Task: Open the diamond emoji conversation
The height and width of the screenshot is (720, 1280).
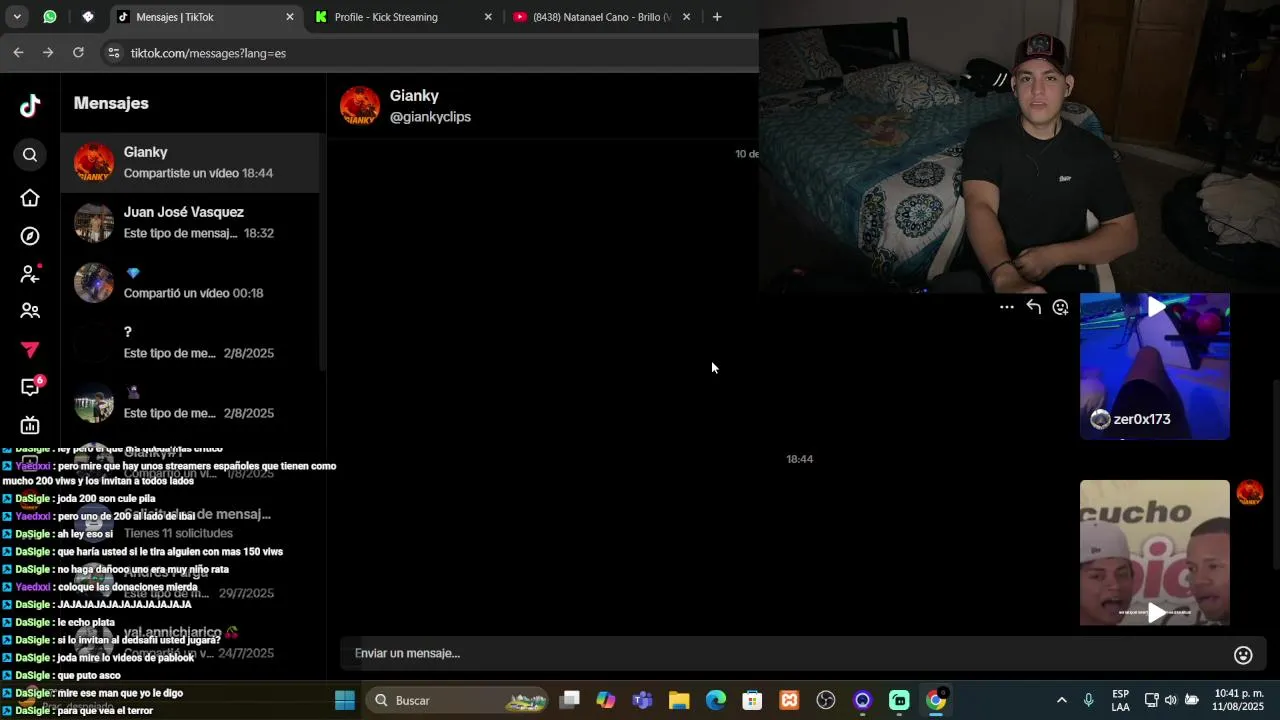Action: [x=190, y=282]
